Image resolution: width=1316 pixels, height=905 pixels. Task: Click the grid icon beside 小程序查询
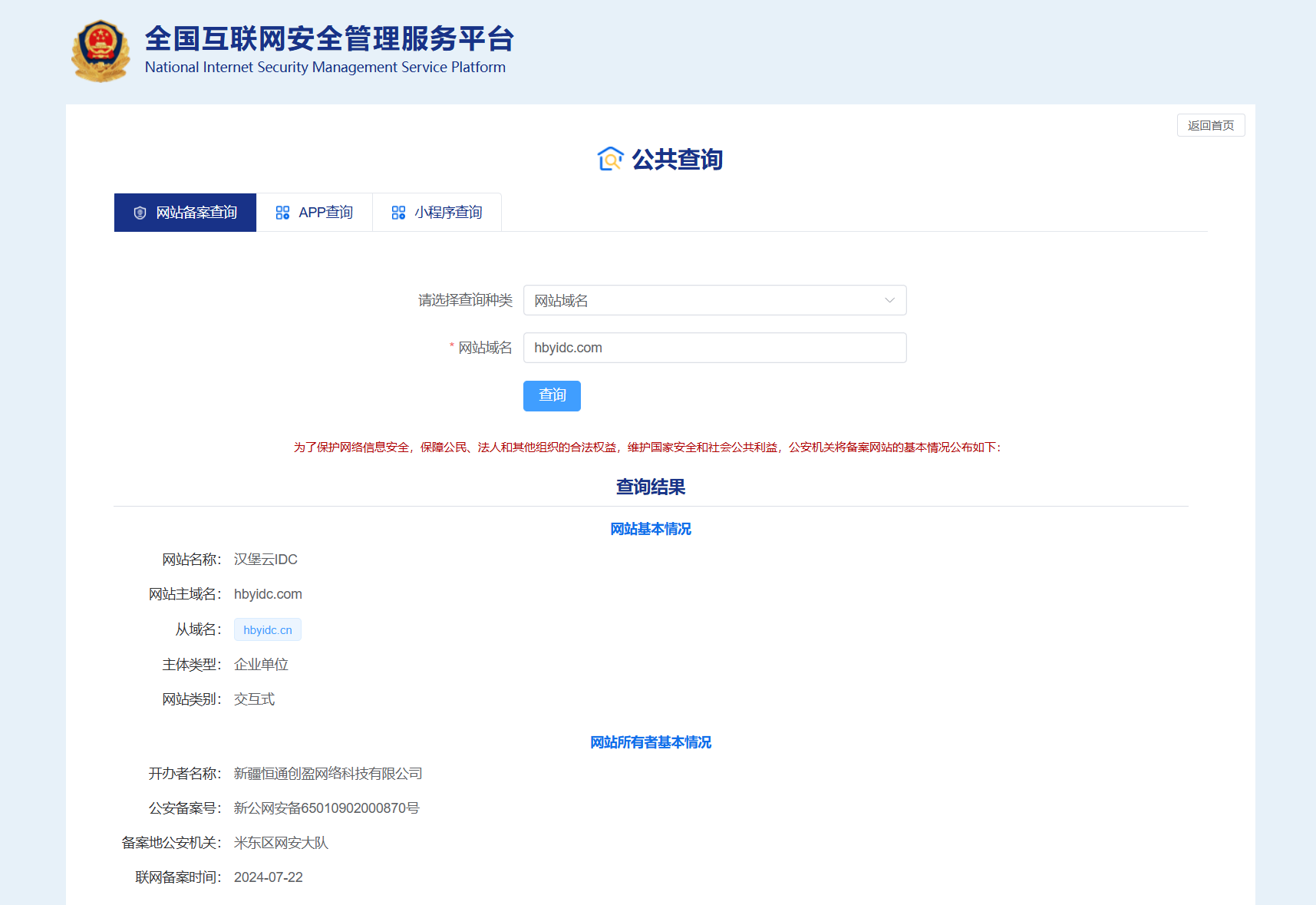click(398, 213)
